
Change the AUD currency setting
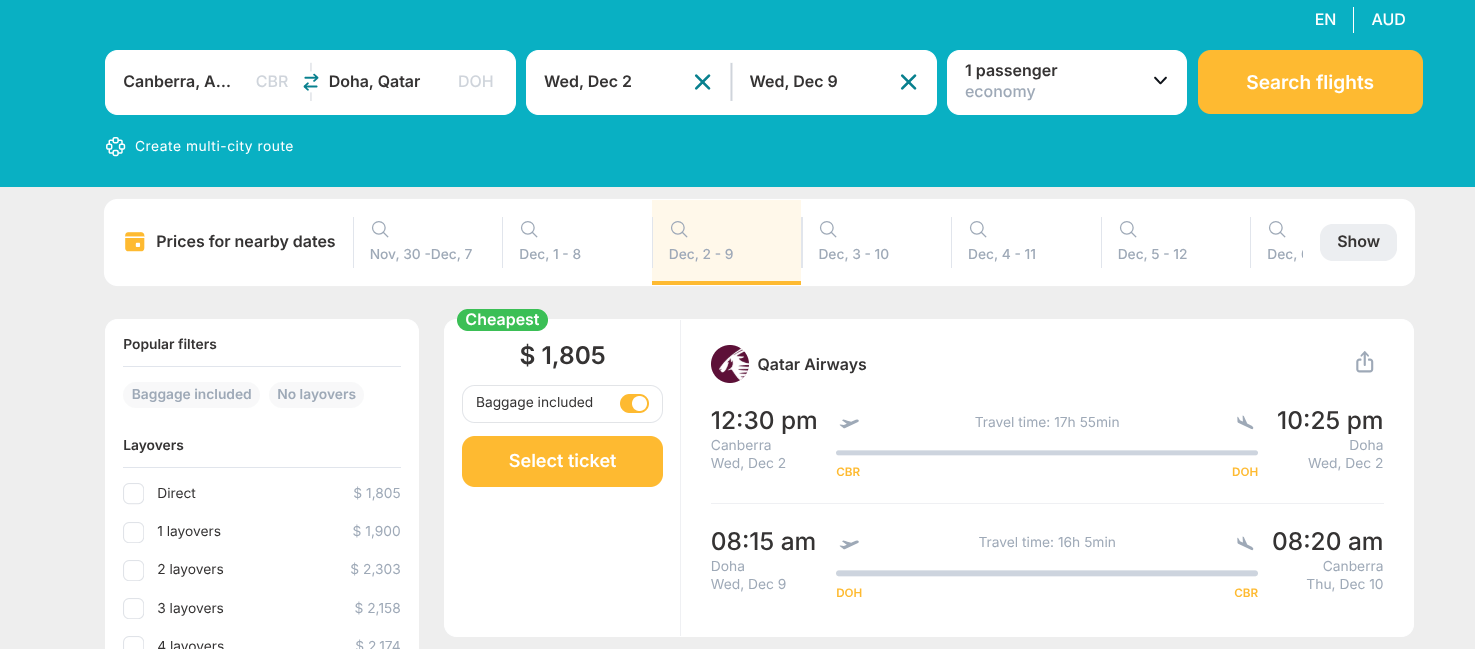pyautogui.click(x=1388, y=20)
